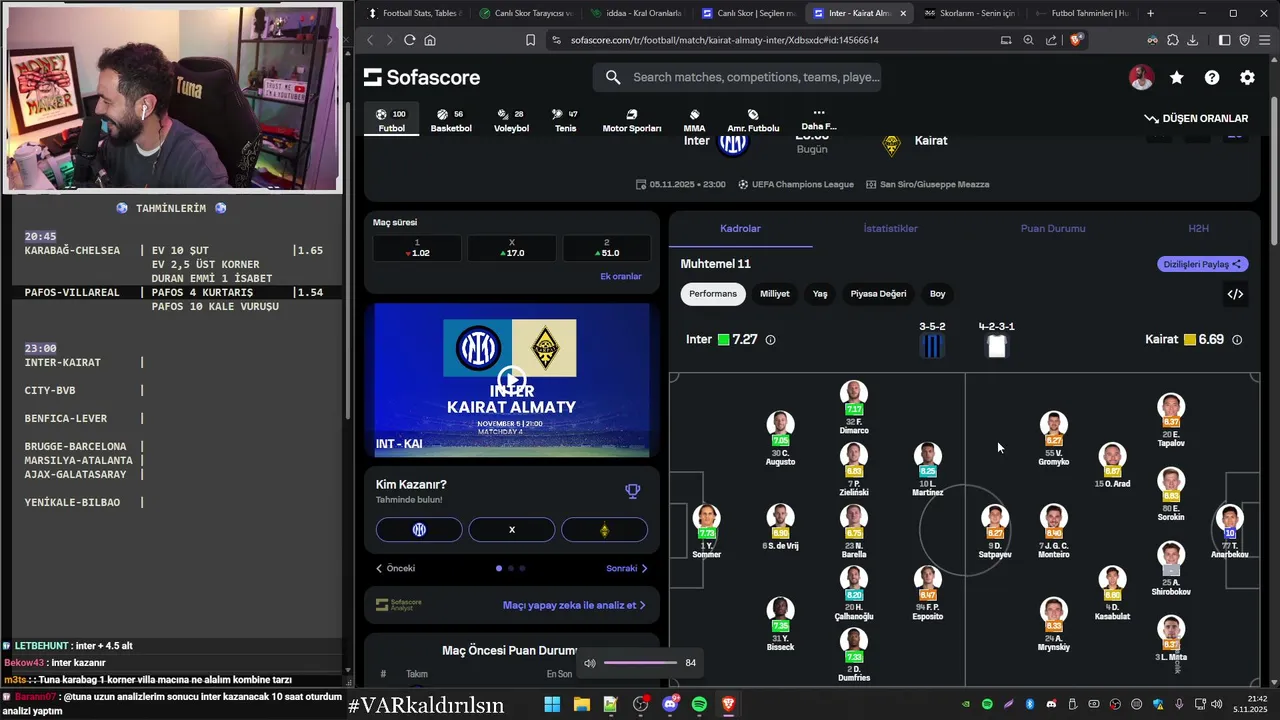Open the share icon in address bar
Image resolution: width=1280 pixels, height=720 pixels.
click(1051, 40)
